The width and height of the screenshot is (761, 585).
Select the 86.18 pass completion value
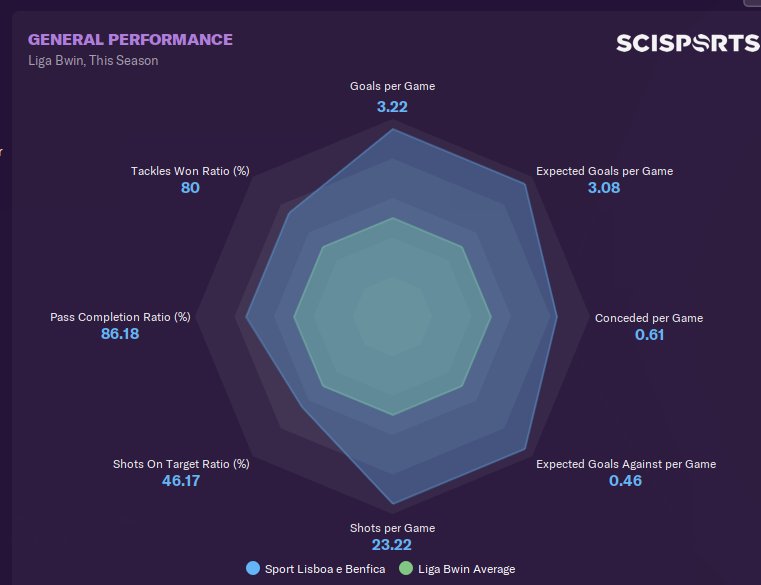120,334
